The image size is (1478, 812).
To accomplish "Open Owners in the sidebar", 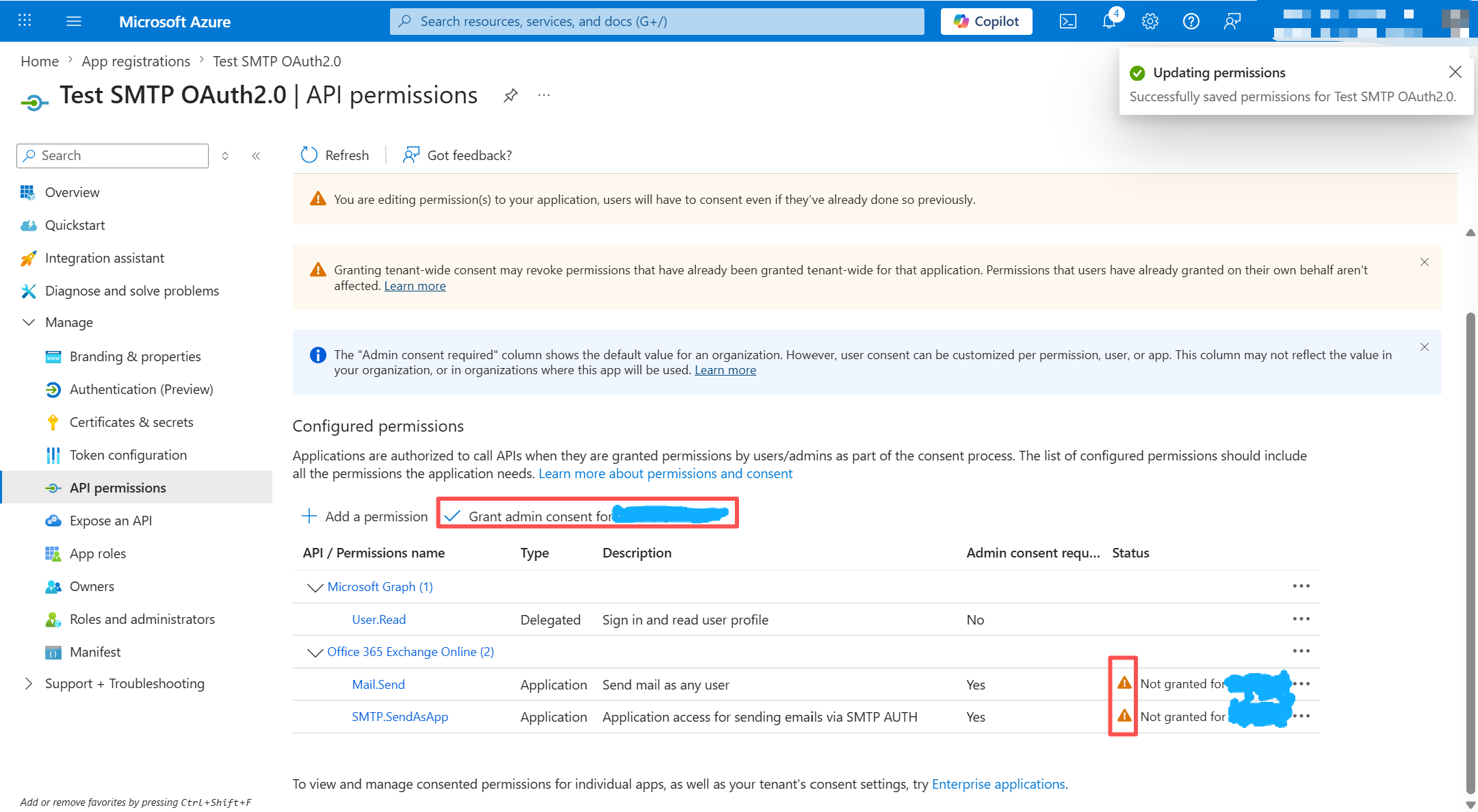I will tap(92, 586).
